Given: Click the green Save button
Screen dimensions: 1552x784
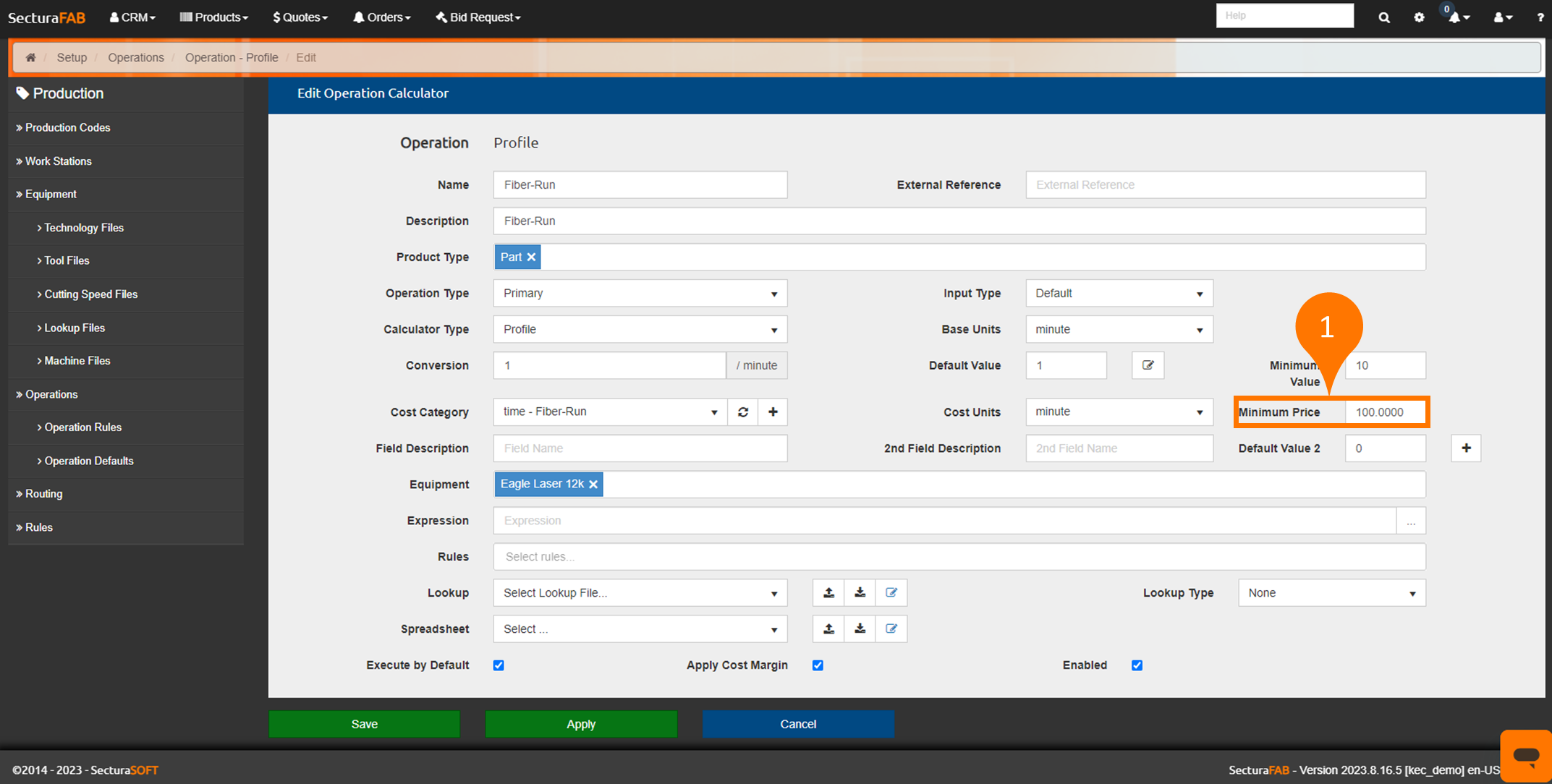Looking at the screenshot, I should (x=364, y=724).
